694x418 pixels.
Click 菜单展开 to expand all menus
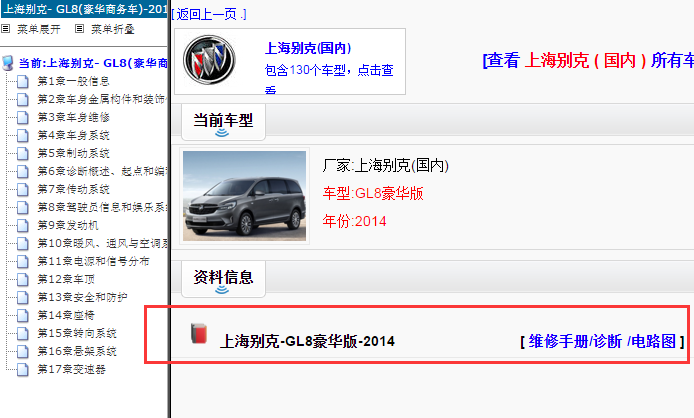(39, 29)
